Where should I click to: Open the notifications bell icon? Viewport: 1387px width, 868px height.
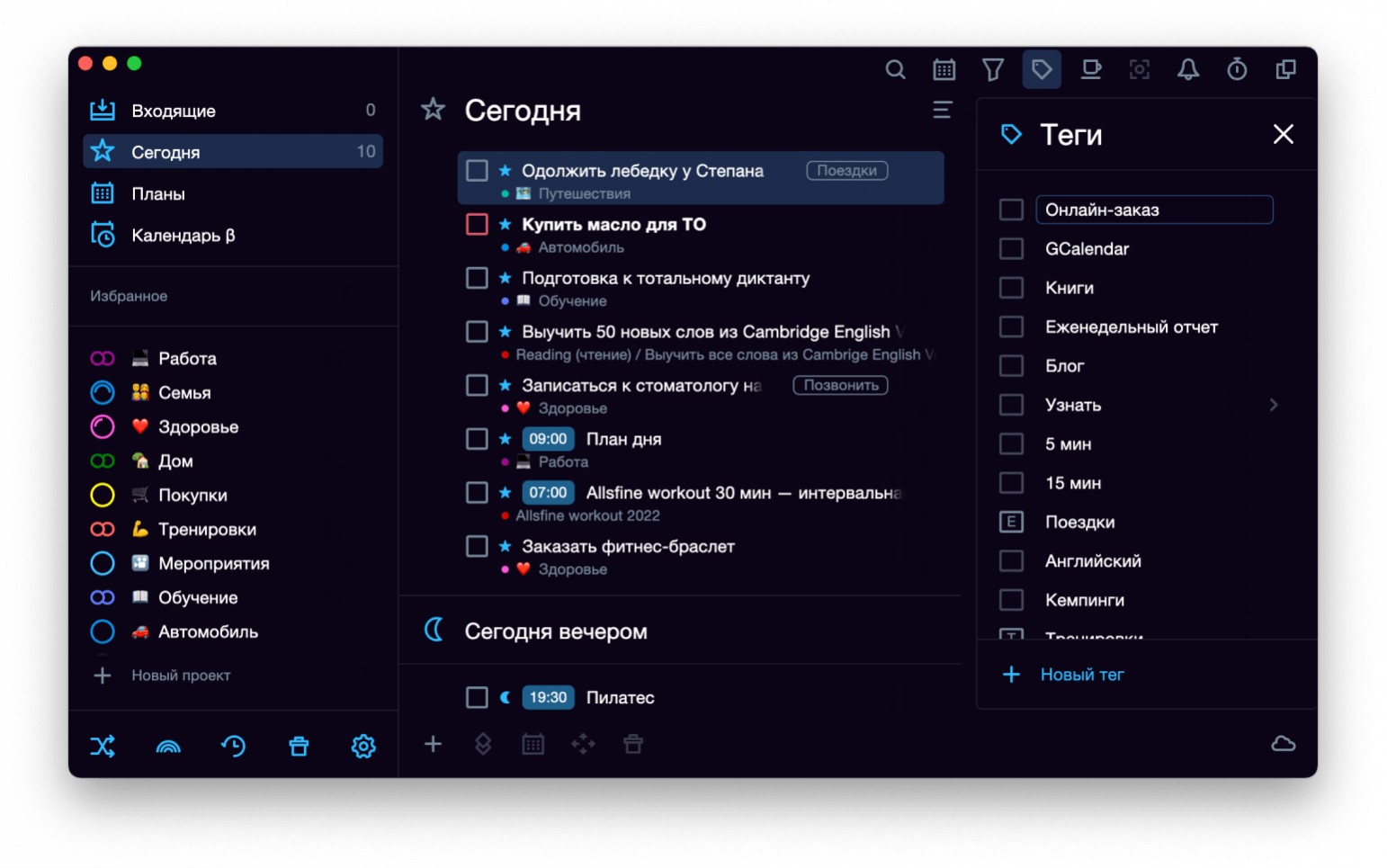point(1188,69)
